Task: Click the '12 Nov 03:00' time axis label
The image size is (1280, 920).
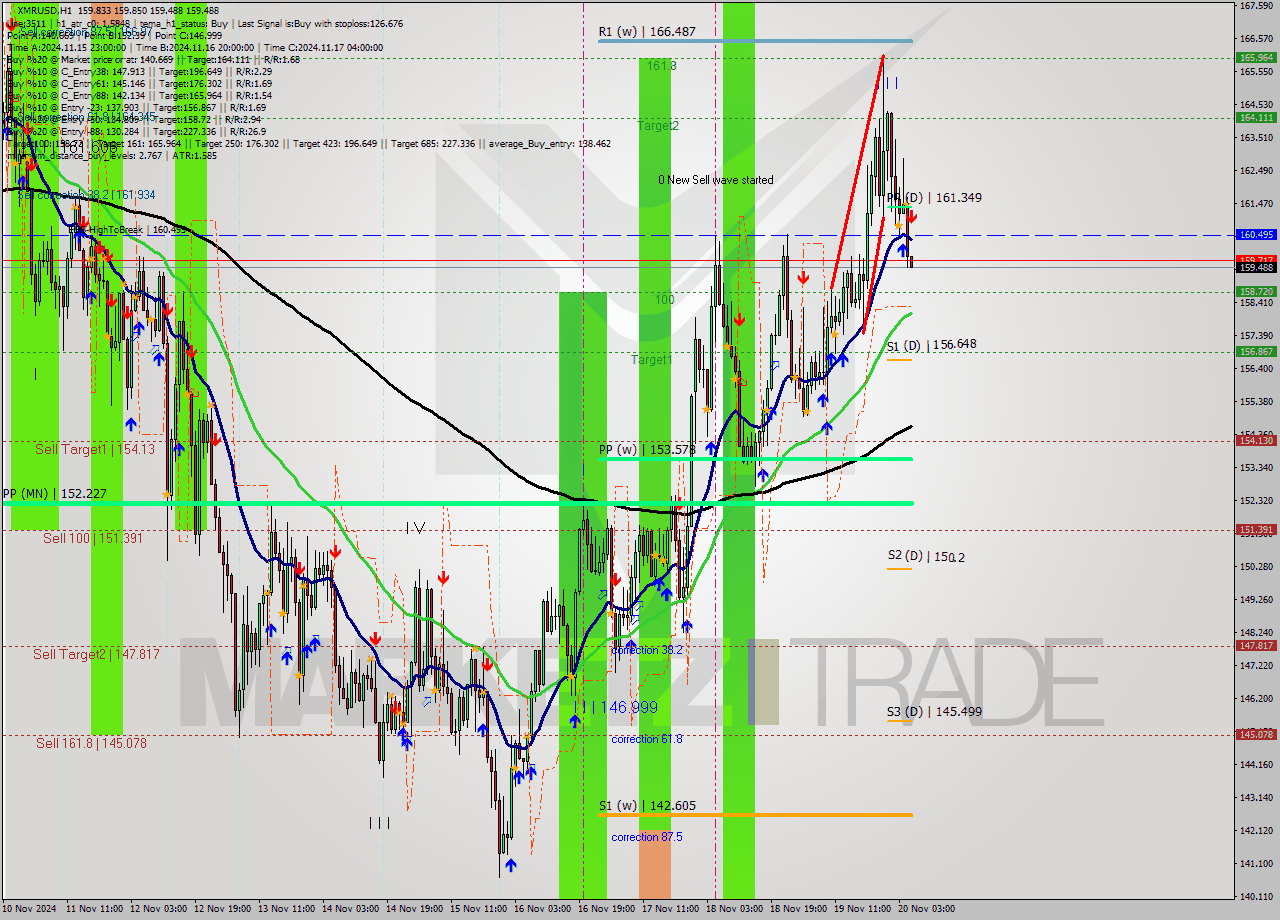Action: click(157, 909)
